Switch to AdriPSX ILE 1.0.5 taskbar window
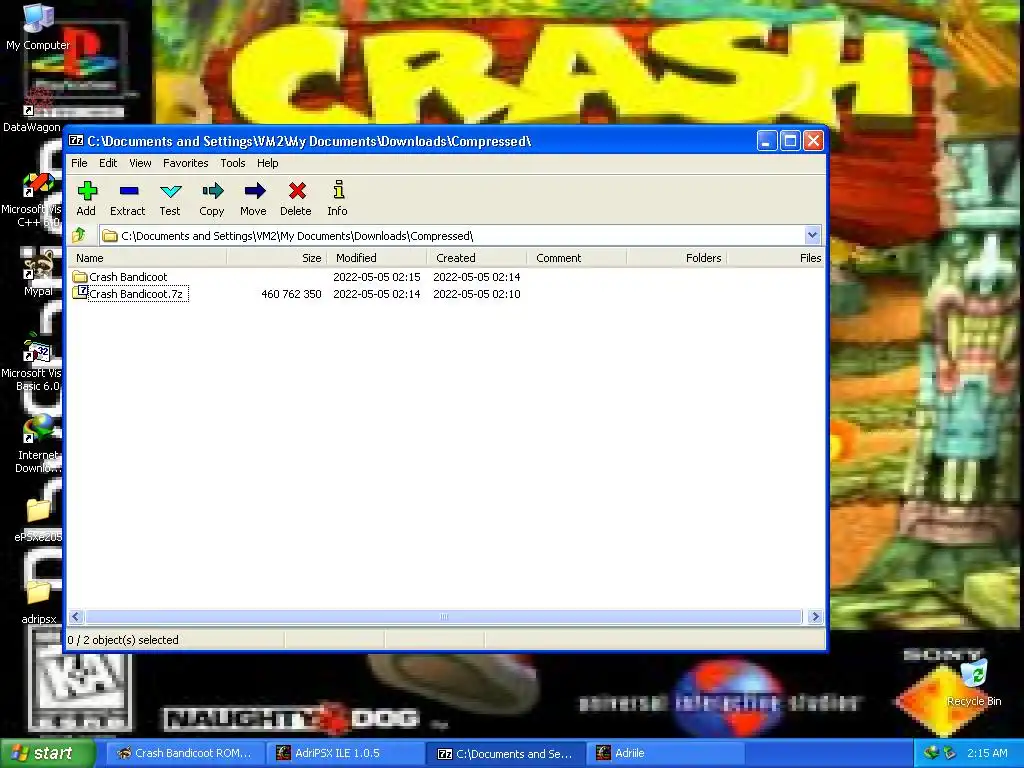 [345, 753]
